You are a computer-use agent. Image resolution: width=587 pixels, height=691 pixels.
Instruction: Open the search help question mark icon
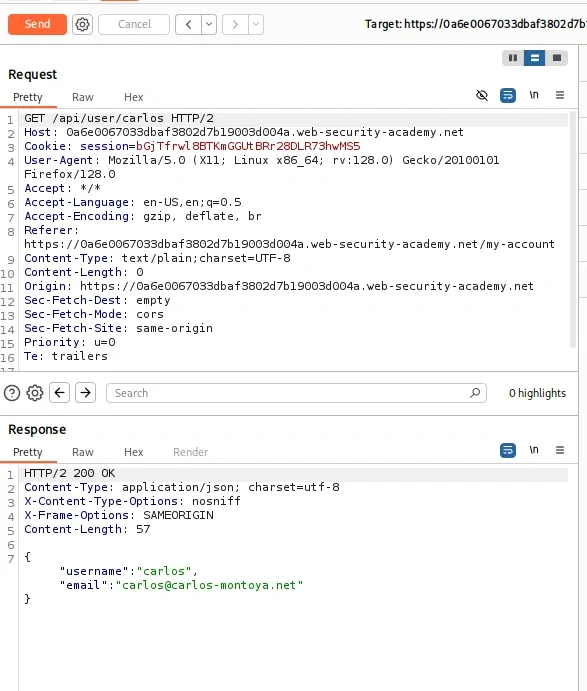[12, 393]
